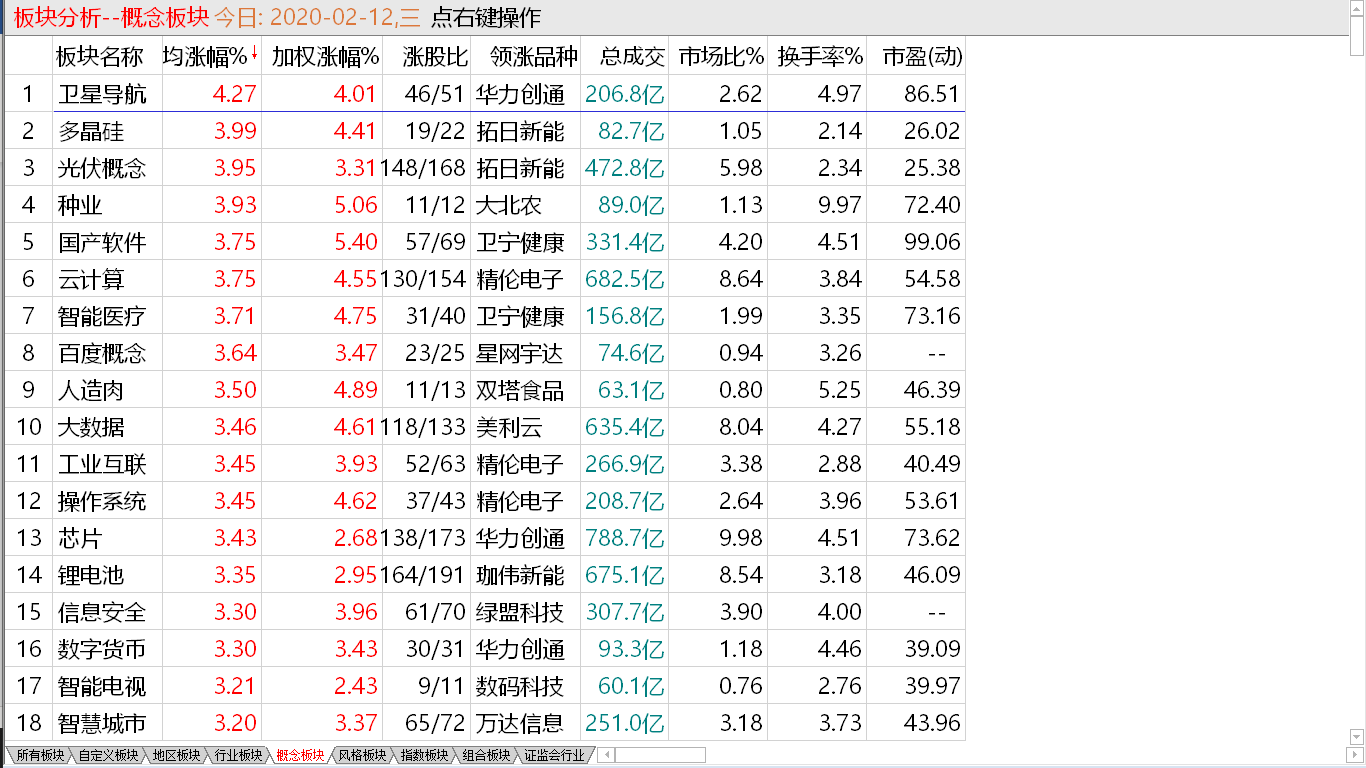
Task: Click leading stock 大北农
Action: (x=509, y=205)
